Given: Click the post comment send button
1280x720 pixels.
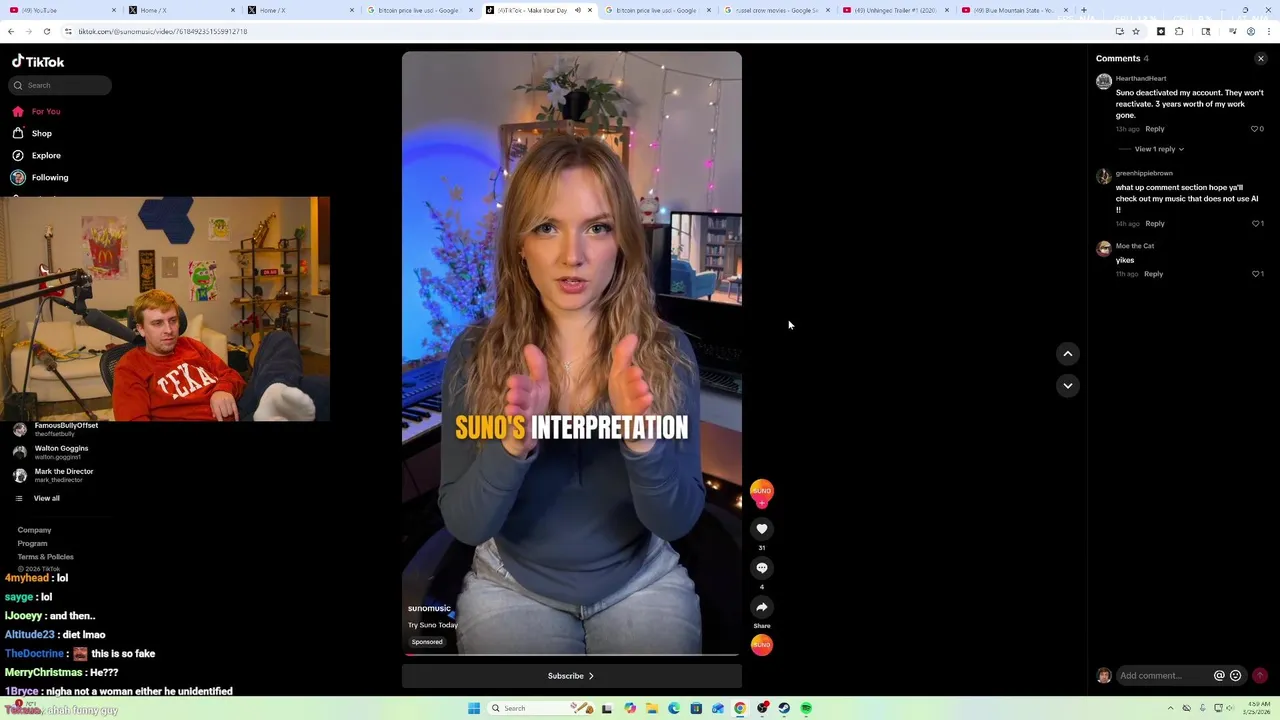Looking at the screenshot, I should [x=1260, y=676].
